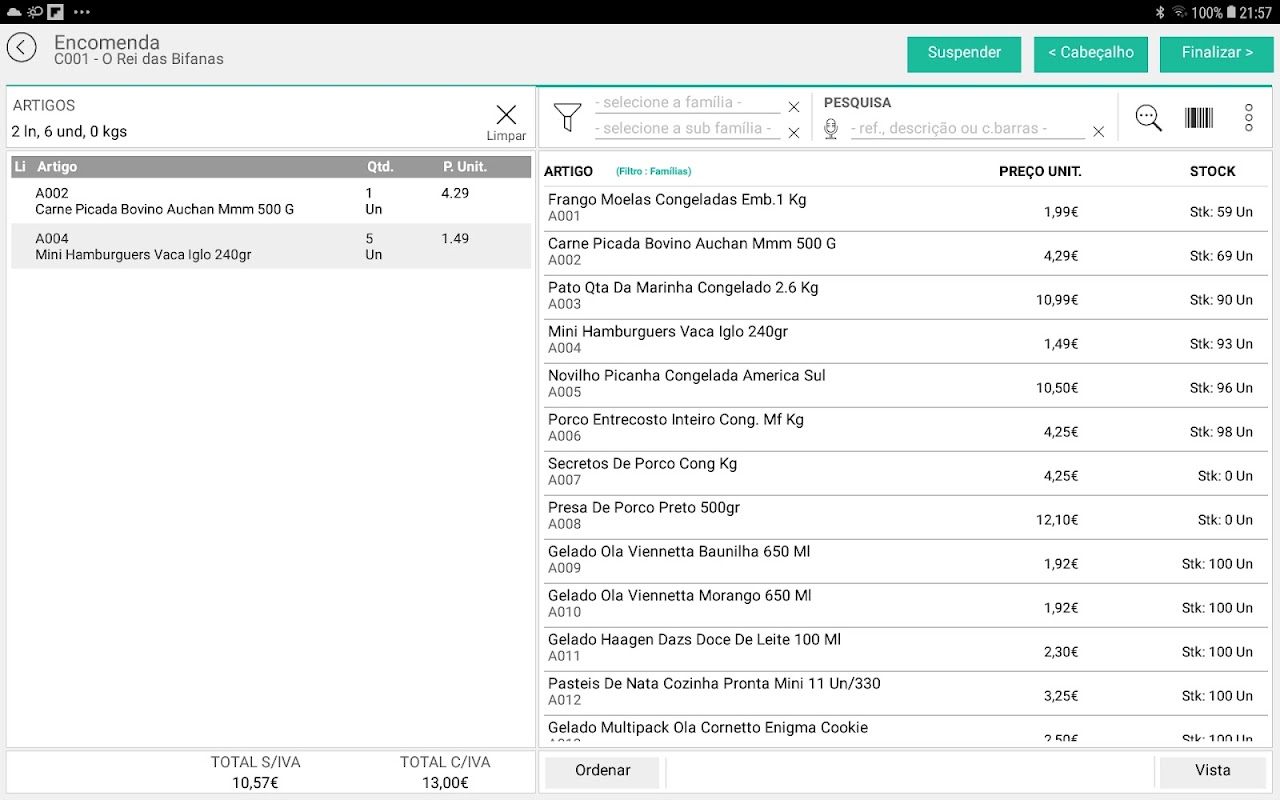The height and width of the screenshot is (800, 1280).
Task: Open the 'selecione a família' dropdown
Action: coord(687,103)
